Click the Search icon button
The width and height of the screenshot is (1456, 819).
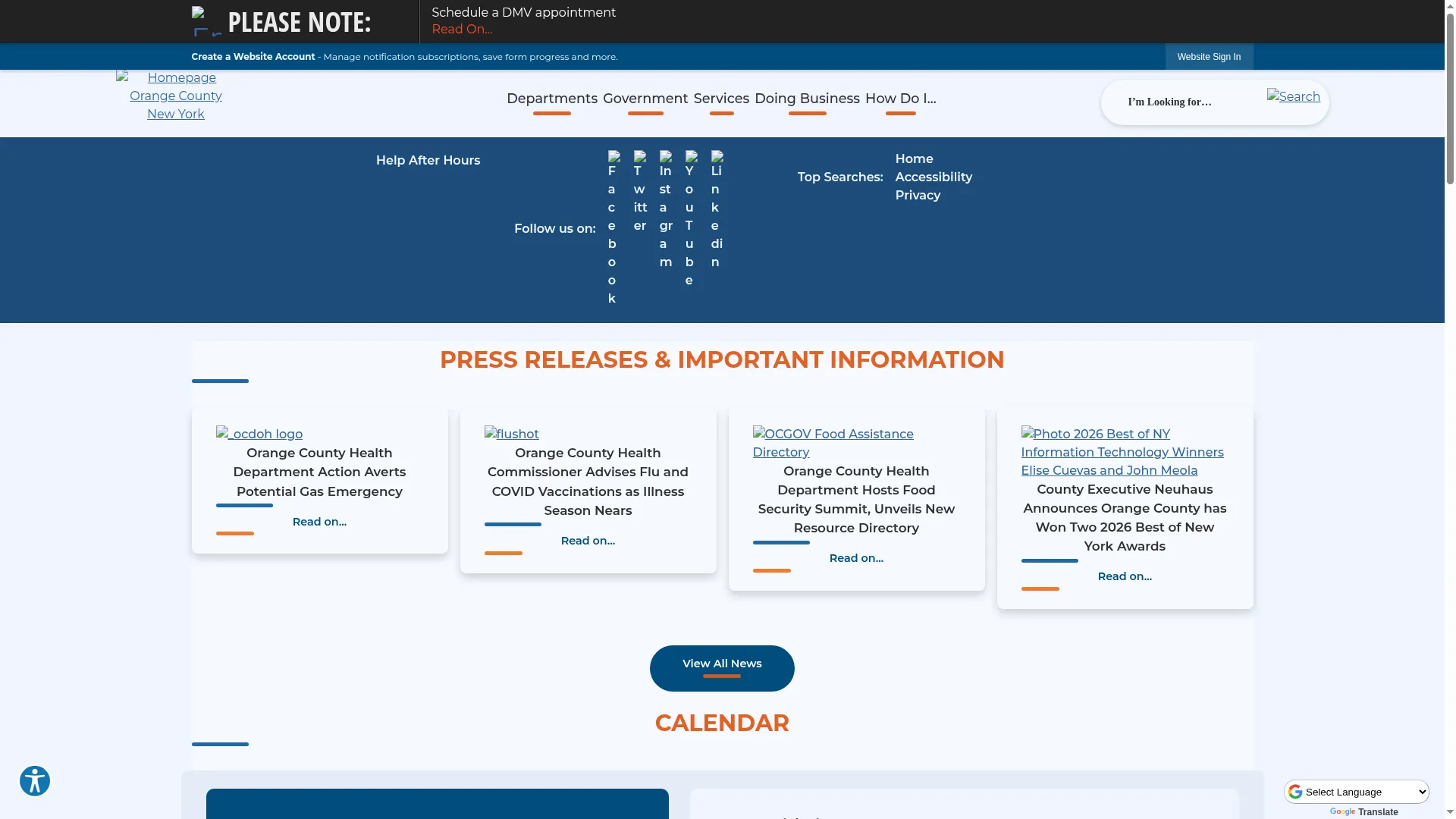point(1294,96)
